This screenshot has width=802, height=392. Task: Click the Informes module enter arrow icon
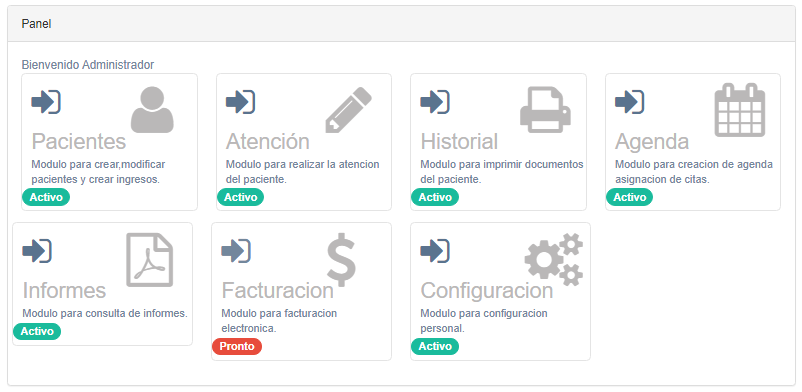point(37,251)
